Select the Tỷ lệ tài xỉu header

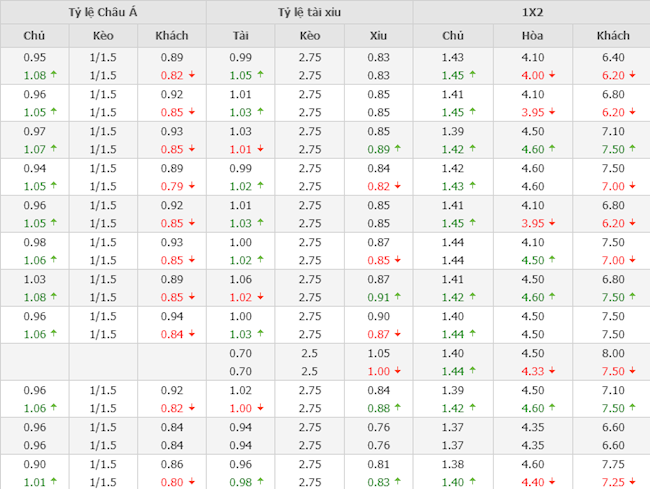309,12
